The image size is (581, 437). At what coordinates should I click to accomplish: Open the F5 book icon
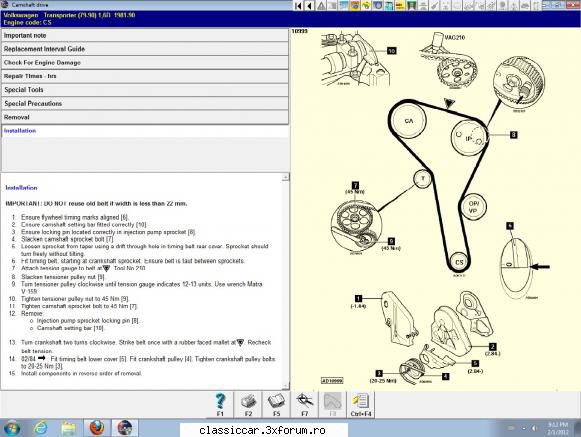[x=276, y=404]
